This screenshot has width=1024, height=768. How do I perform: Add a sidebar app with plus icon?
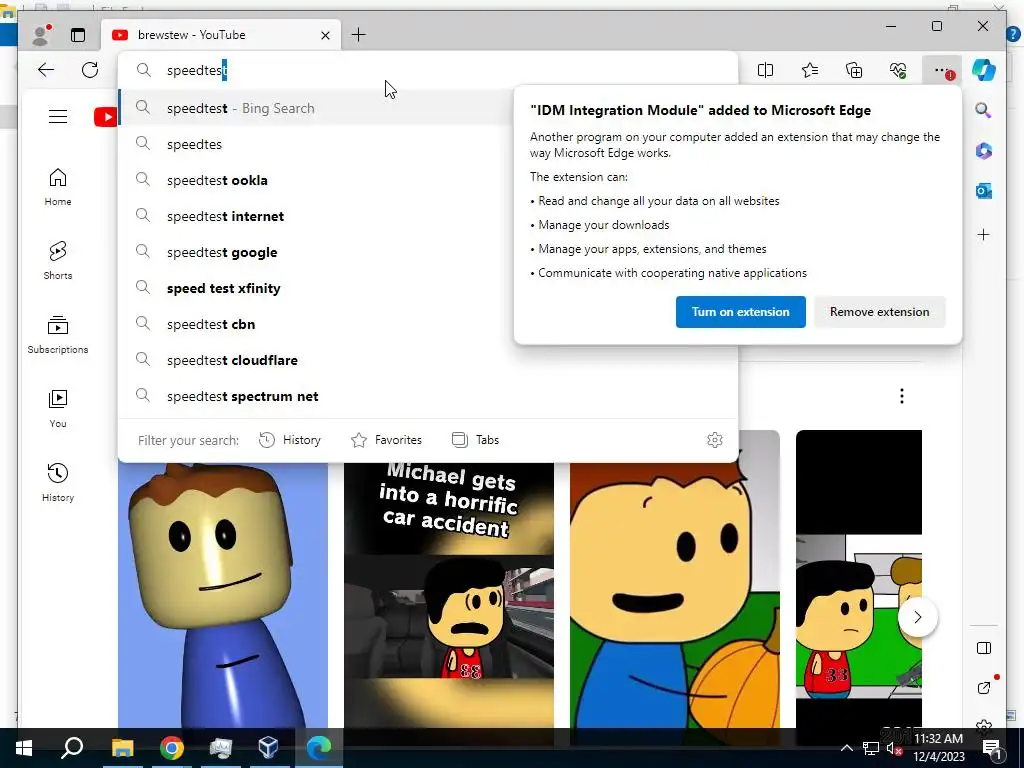984,234
